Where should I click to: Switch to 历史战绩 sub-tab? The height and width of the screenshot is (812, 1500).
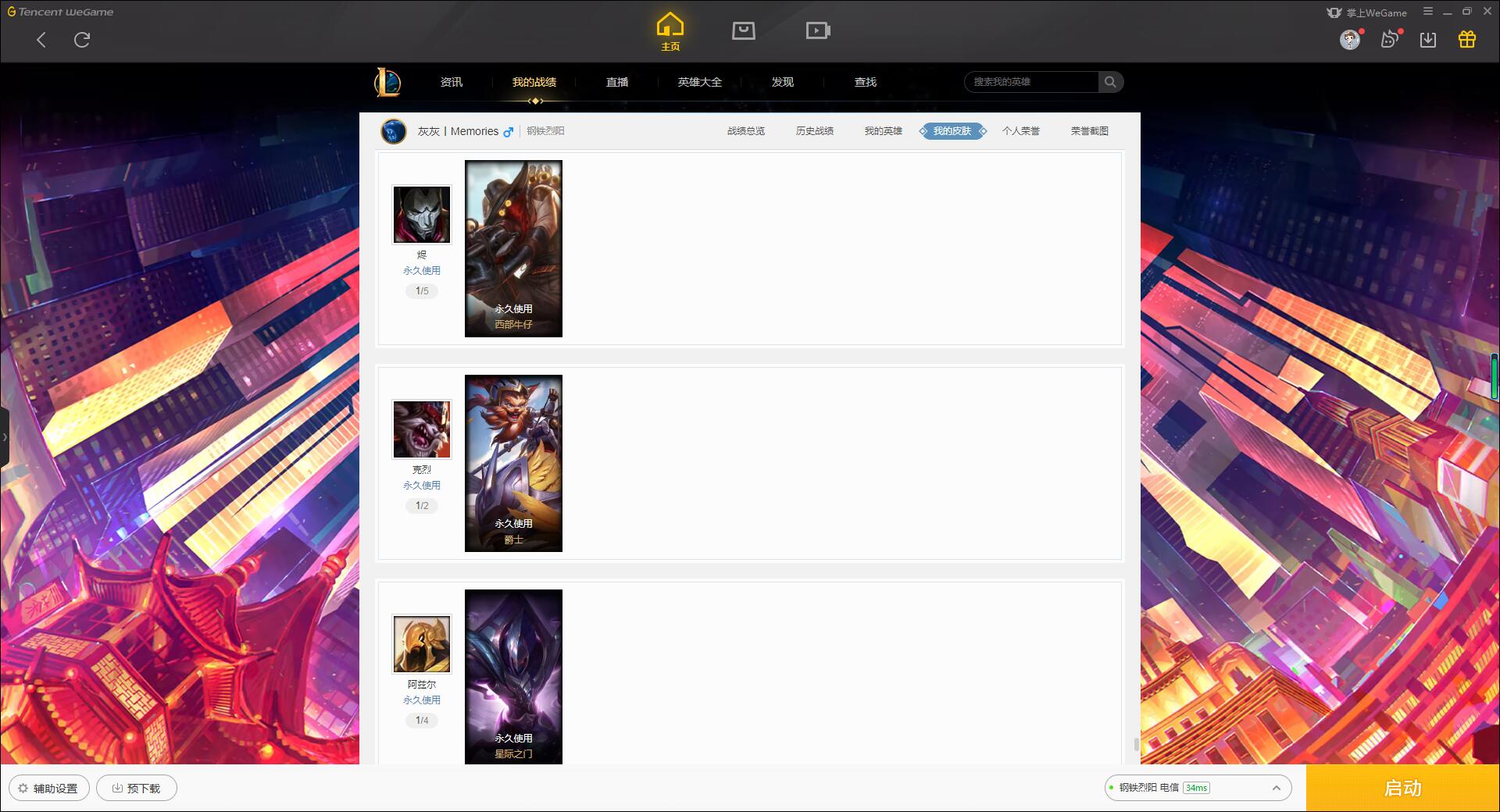(x=815, y=131)
